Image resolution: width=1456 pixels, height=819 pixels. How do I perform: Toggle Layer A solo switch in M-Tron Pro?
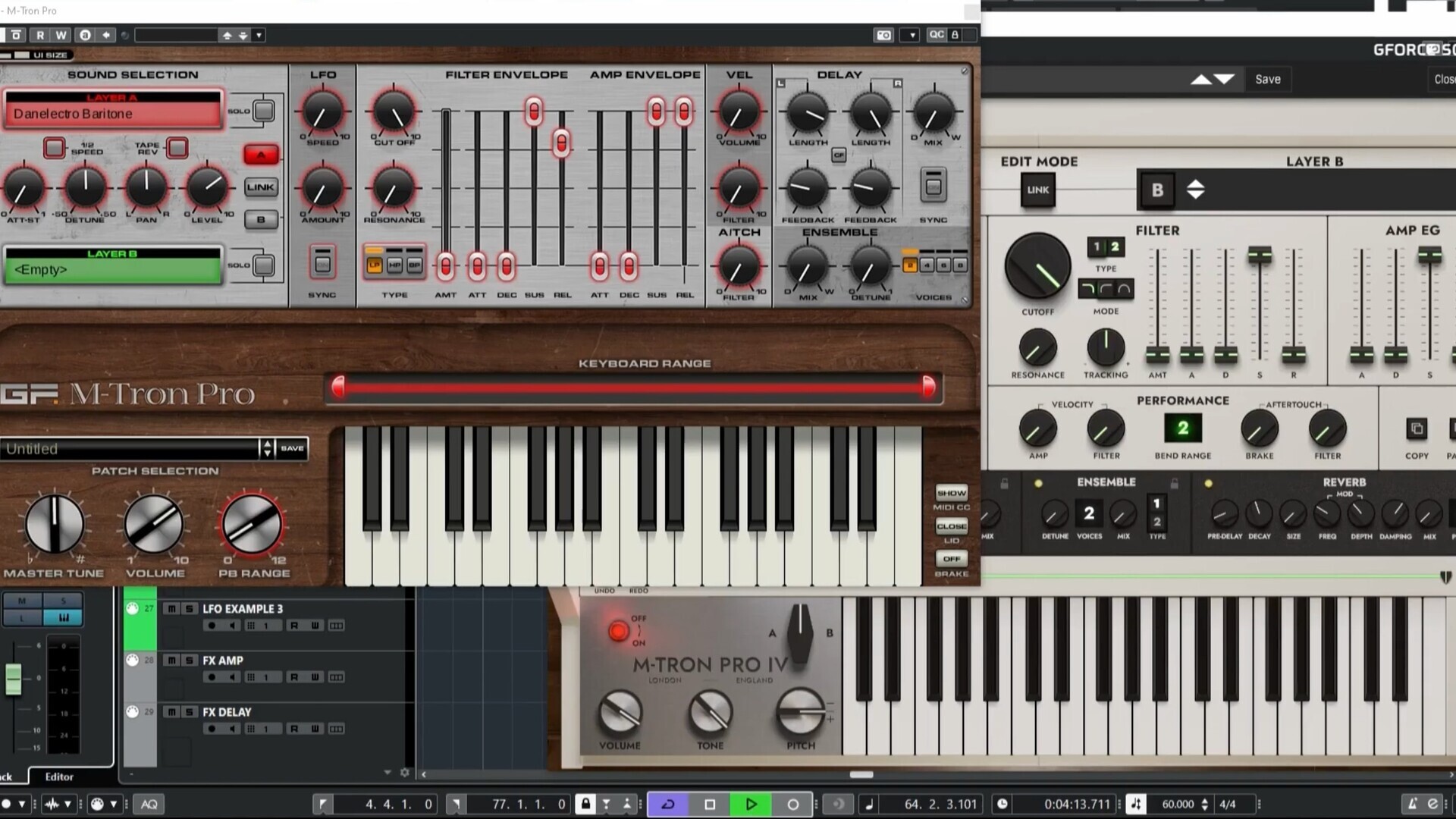point(264,111)
